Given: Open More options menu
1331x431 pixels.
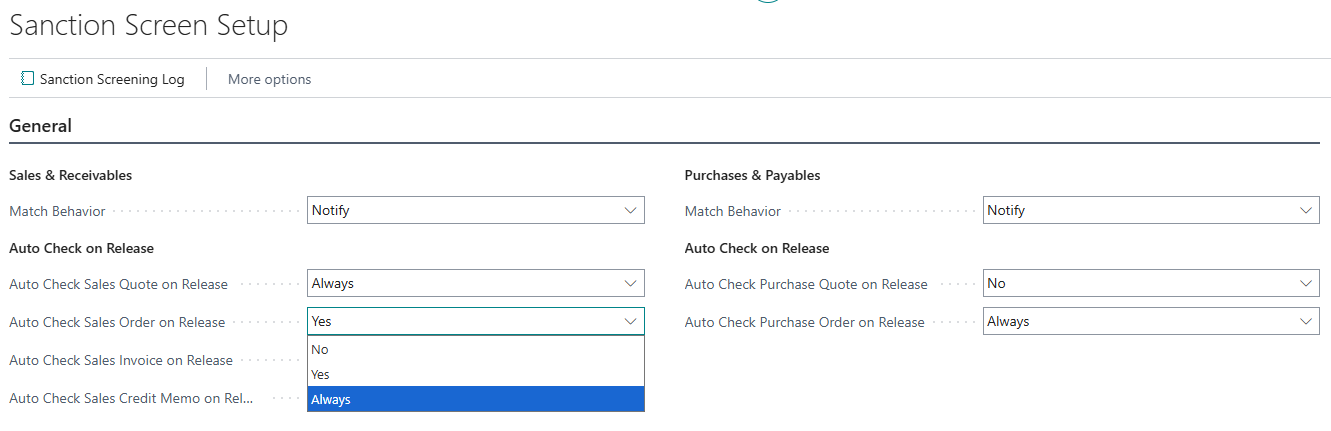Looking at the screenshot, I should [269, 79].
